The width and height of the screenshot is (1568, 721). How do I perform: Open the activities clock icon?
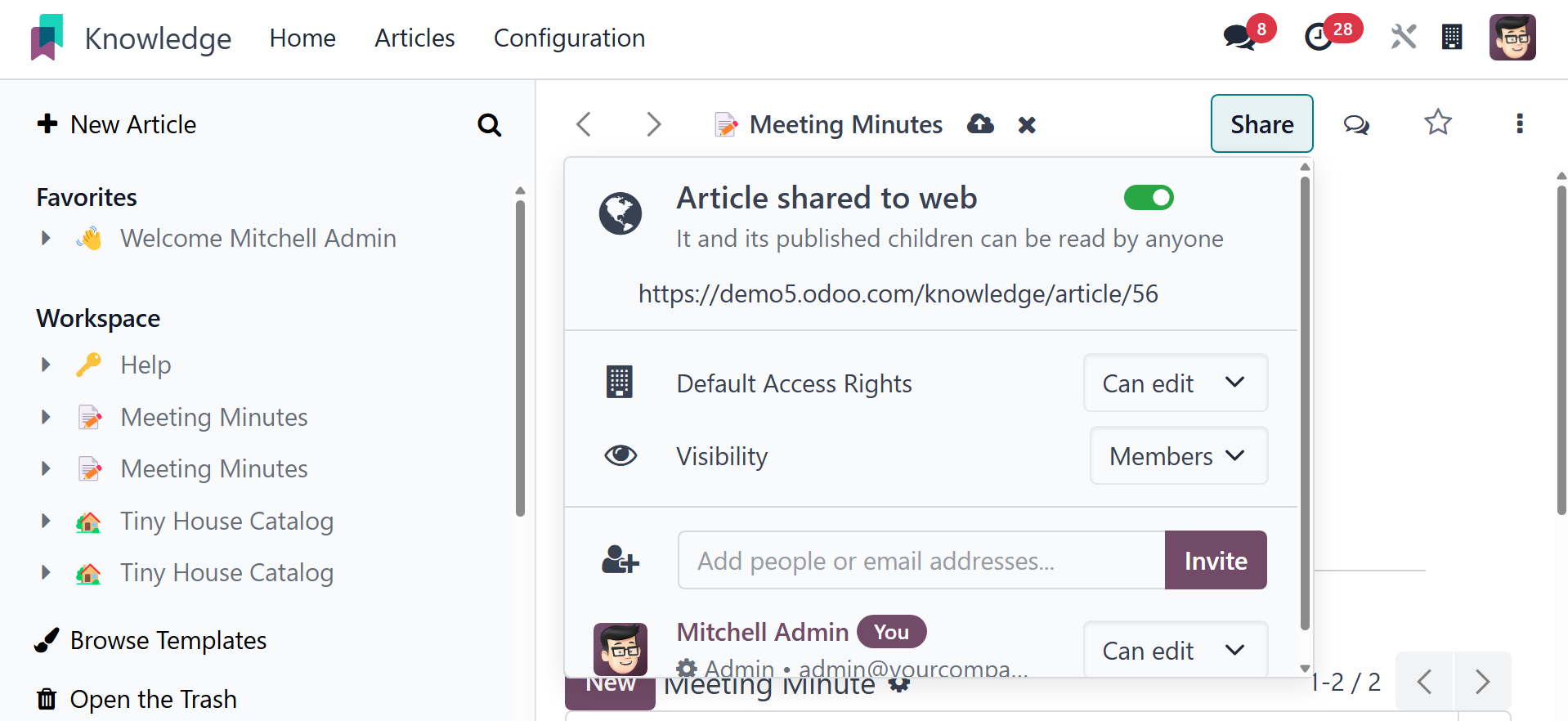click(1318, 38)
